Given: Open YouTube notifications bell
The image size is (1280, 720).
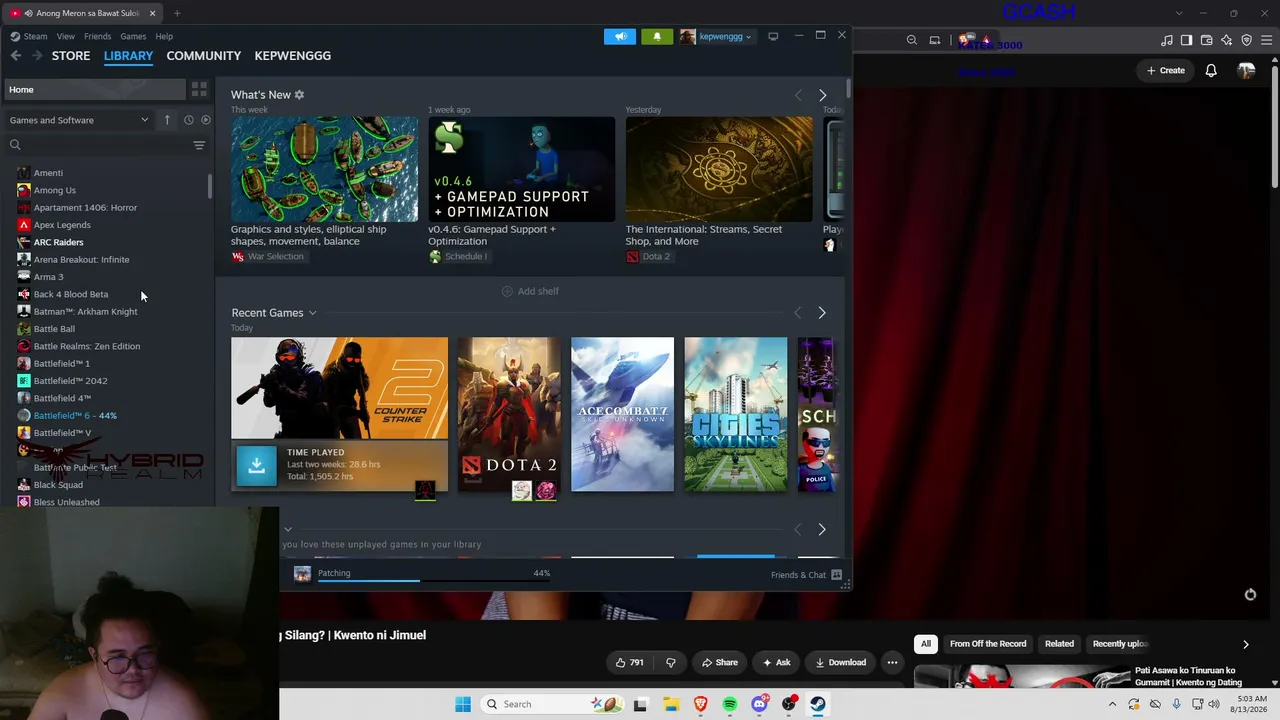Looking at the screenshot, I should (x=1211, y=70).
